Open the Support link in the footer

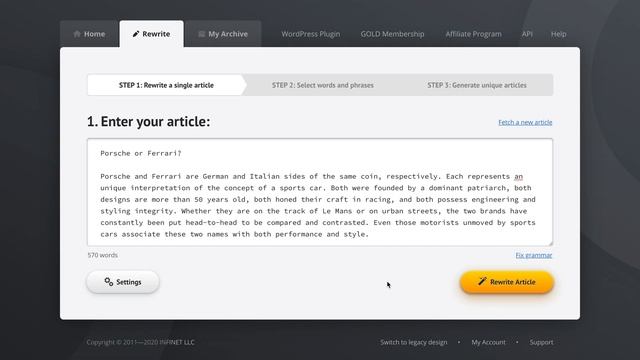coord(542,342)
